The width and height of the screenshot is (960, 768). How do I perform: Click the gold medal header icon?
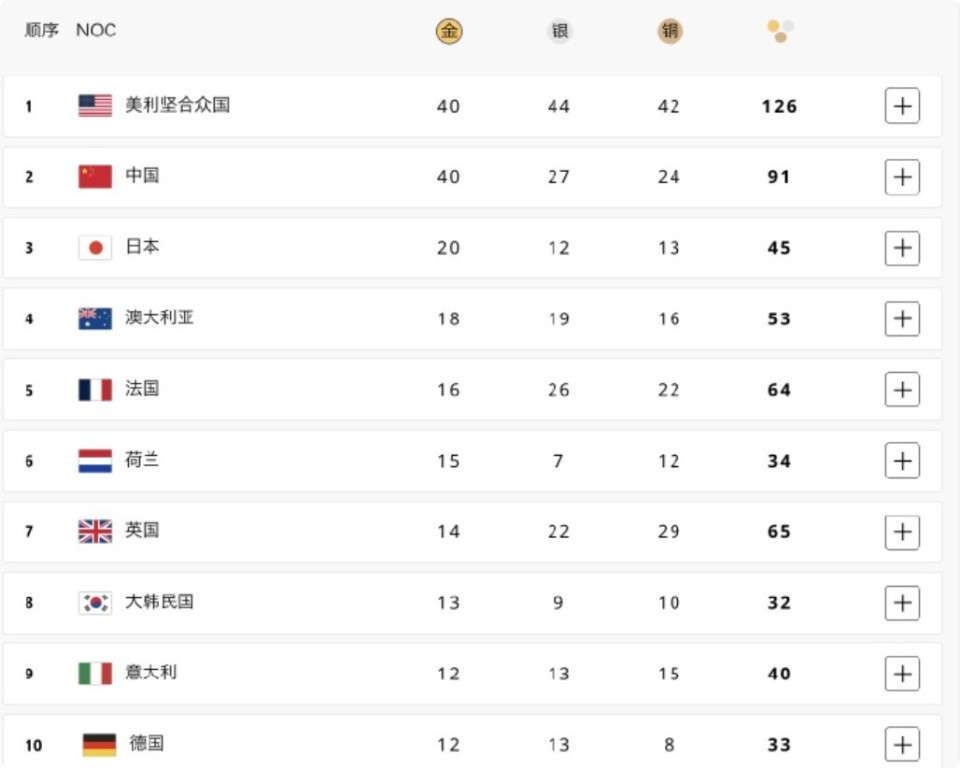[x=449, y=31]
